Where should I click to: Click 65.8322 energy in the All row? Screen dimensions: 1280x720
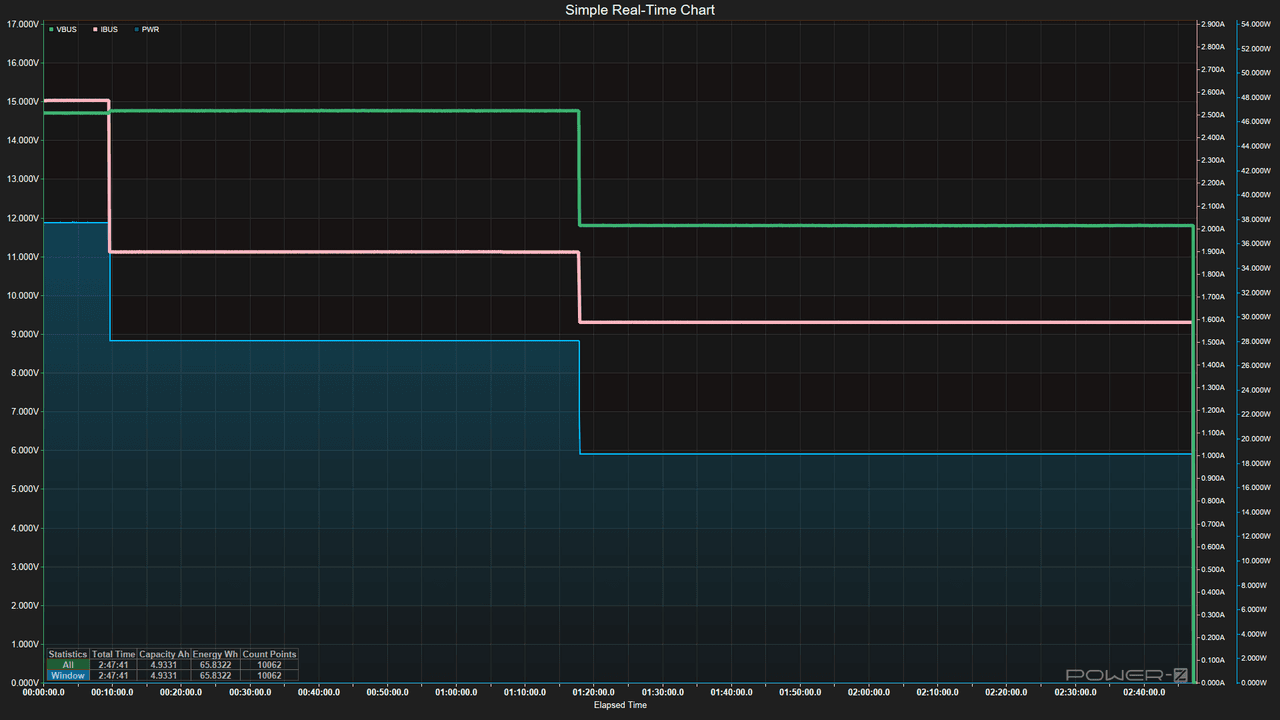[216, 665]
